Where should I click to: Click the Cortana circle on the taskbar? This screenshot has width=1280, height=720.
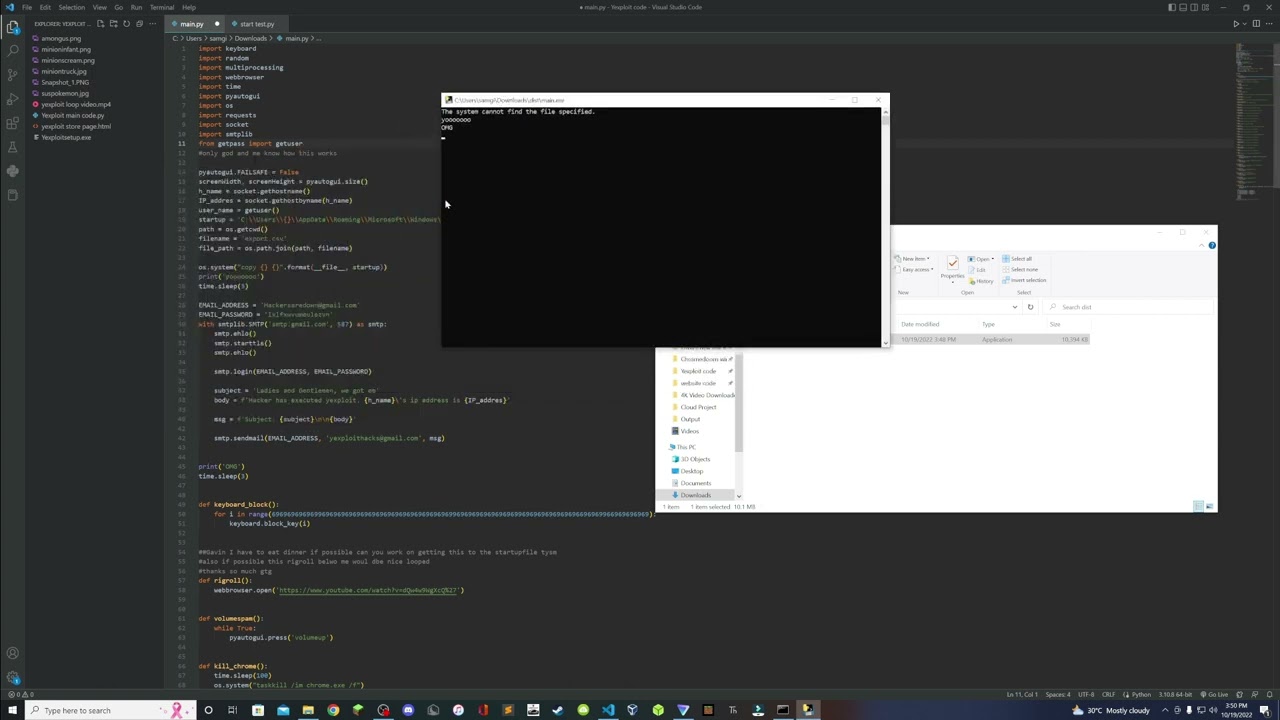tap(208, 711)
